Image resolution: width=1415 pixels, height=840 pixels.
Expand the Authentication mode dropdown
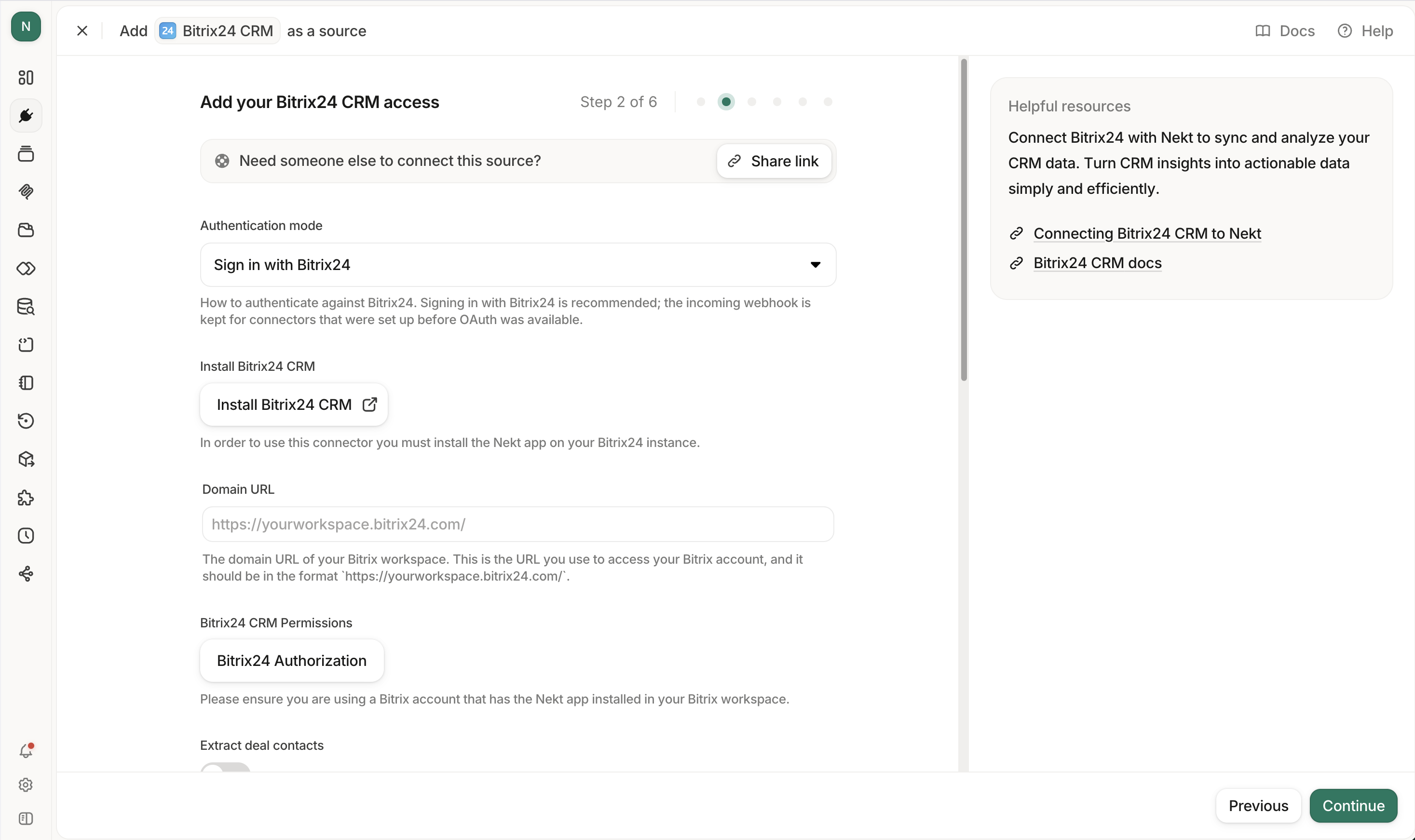[518, 265]
